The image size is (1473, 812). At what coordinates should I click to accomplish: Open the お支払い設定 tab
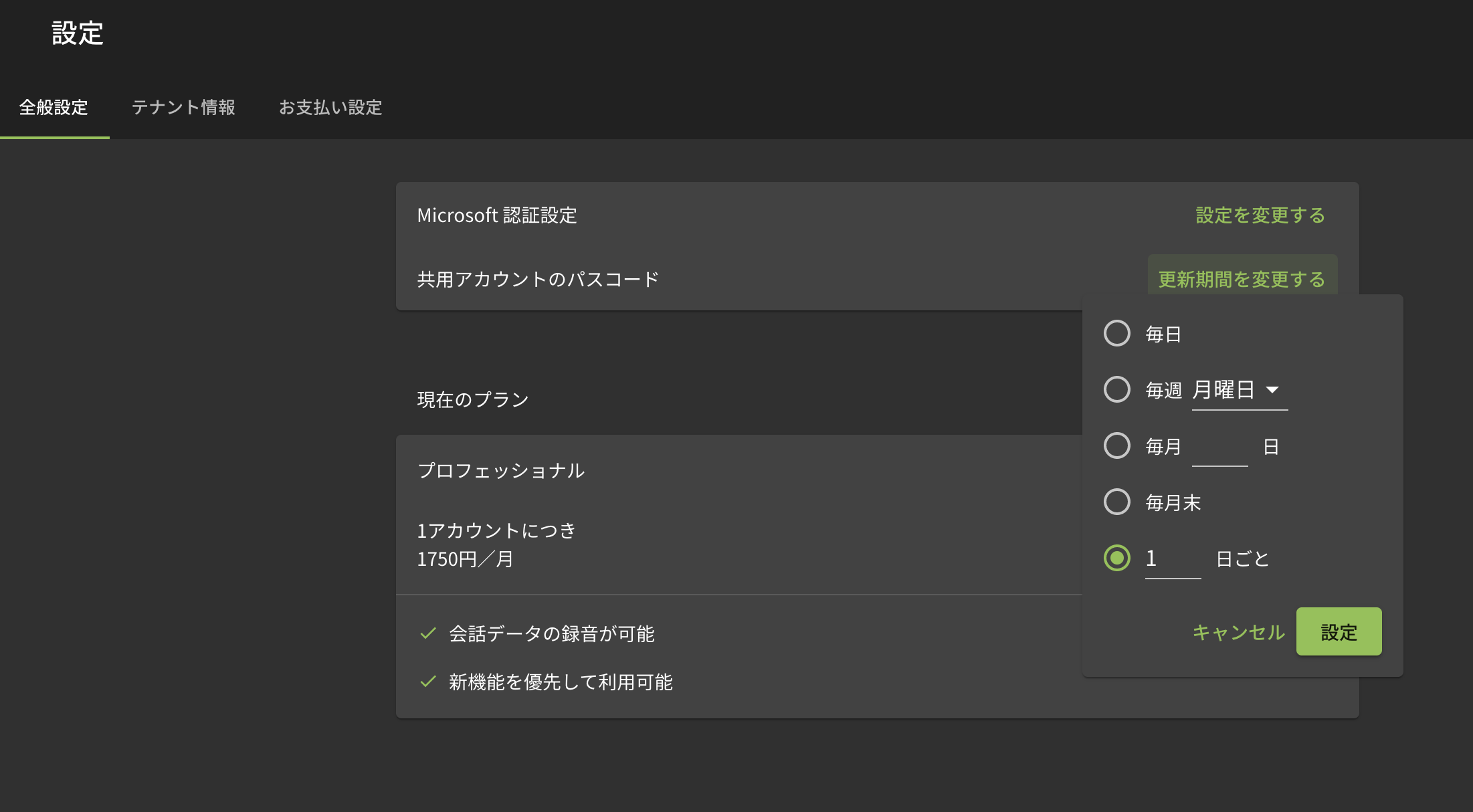click(x=330, y=107)
